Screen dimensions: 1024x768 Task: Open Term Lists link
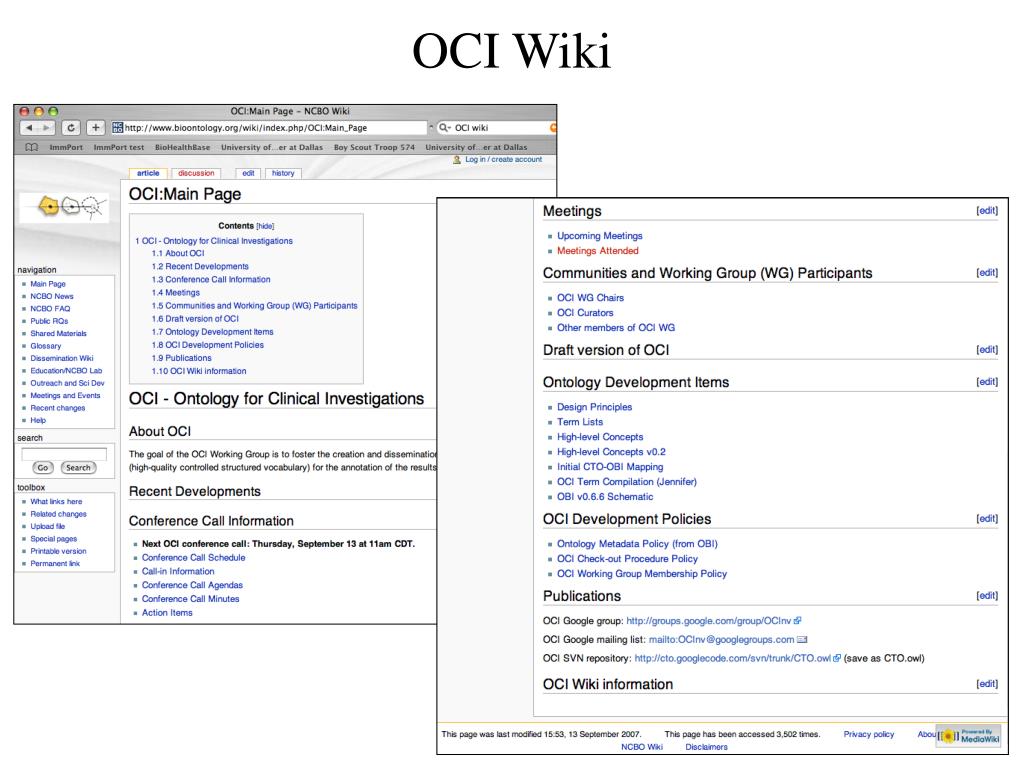tap(580, 422)
